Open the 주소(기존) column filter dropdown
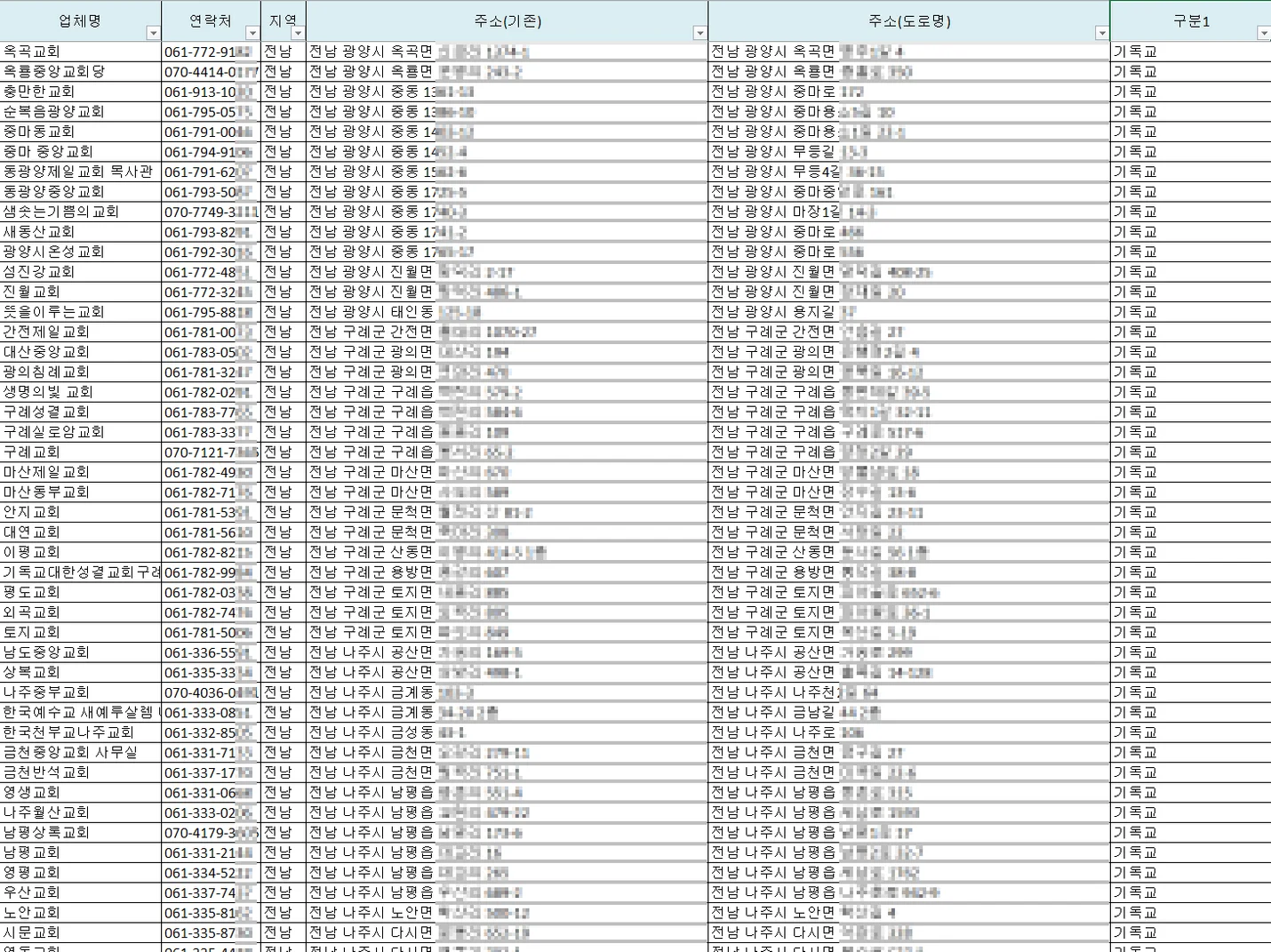The image size is (1271, 952). (x=699, y=33)
